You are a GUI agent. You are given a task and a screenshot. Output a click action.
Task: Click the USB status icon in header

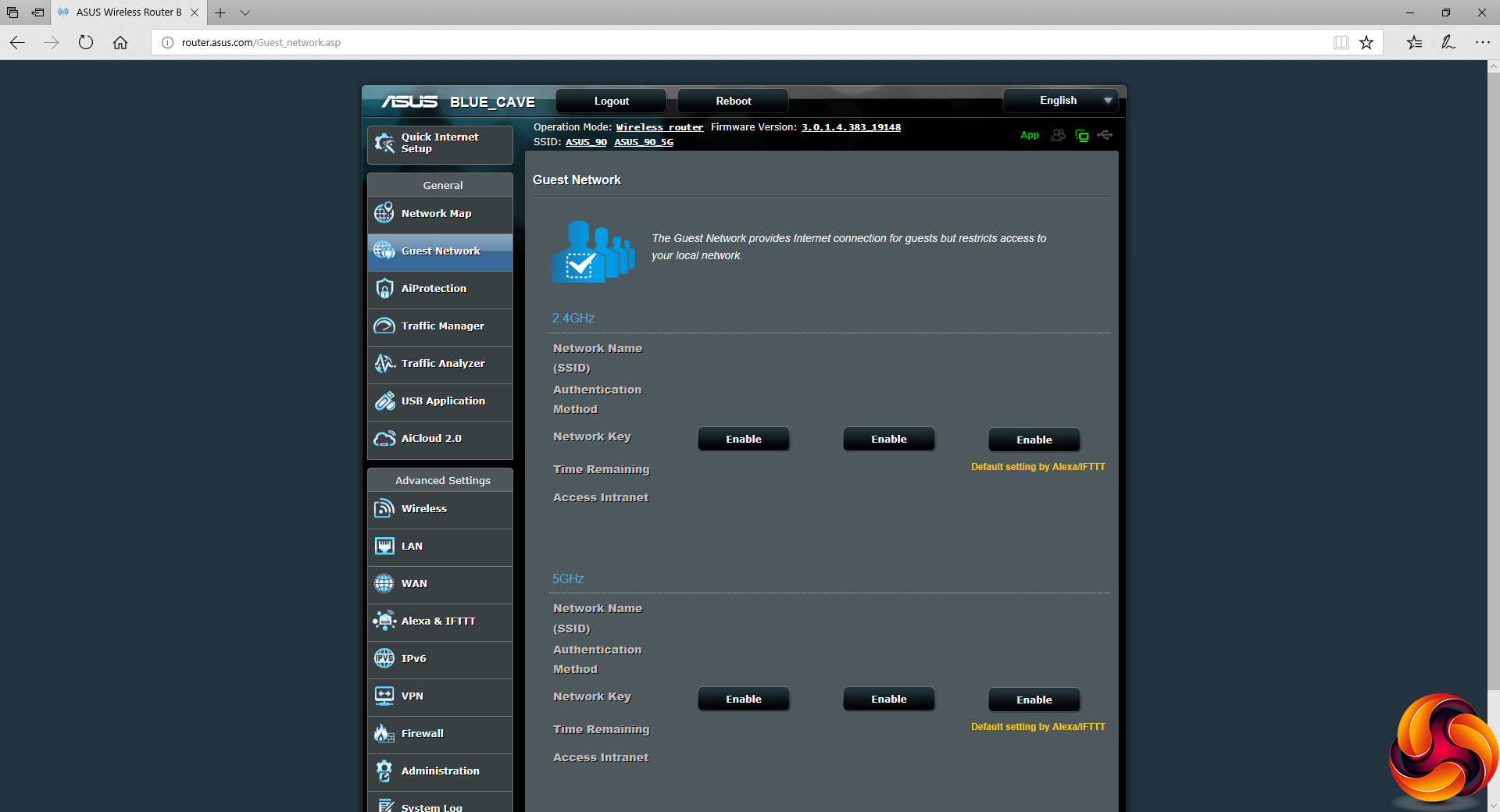pos(1105,135)
